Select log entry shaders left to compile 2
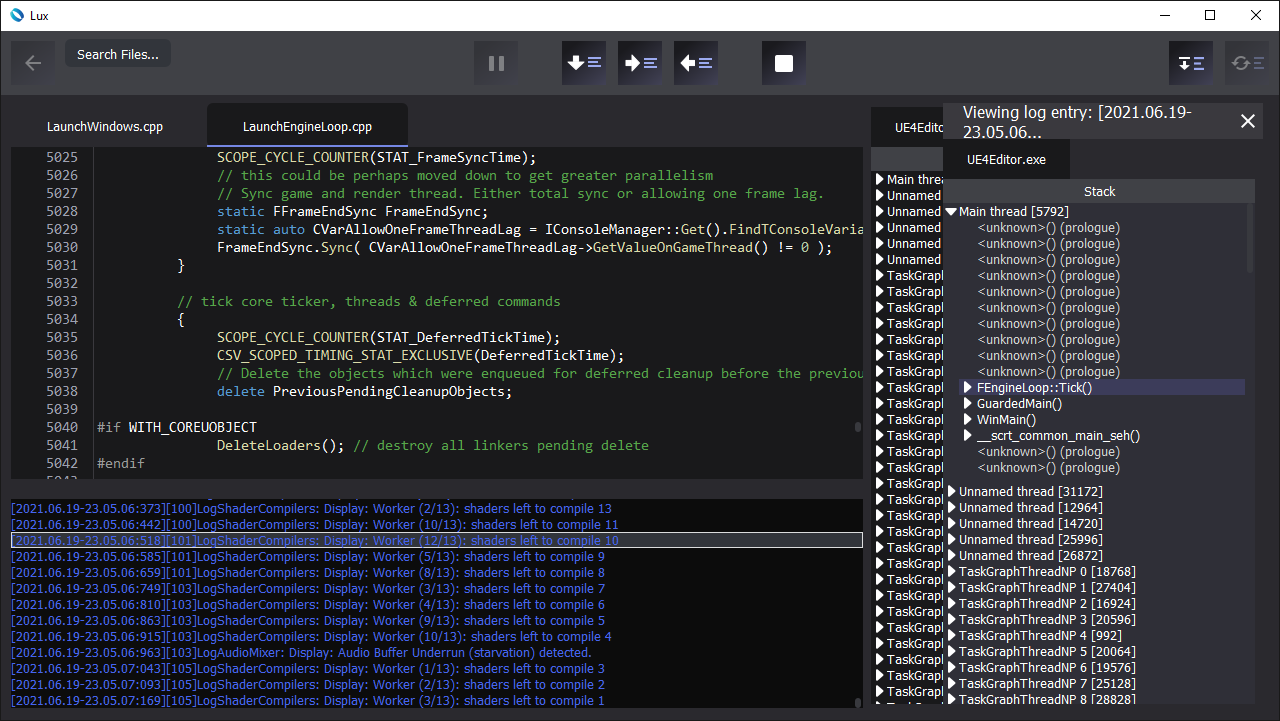This screenshot has width=1280, height=721. [437, 684]
